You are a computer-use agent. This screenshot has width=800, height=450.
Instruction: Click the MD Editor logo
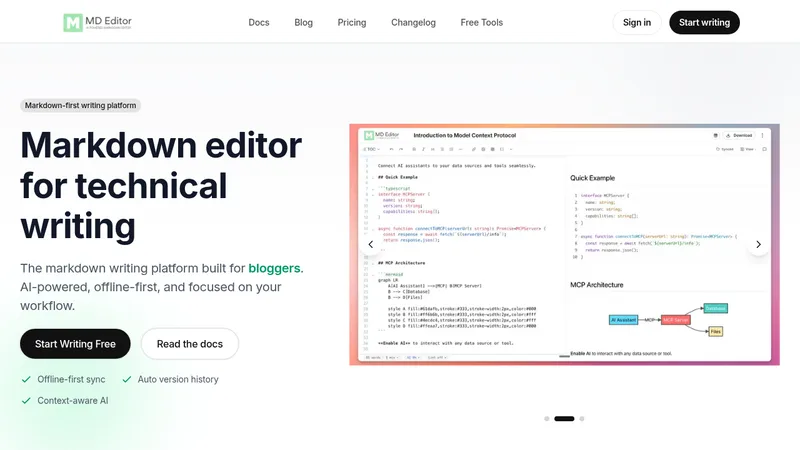pyautogui.click(x=97, y=22)
